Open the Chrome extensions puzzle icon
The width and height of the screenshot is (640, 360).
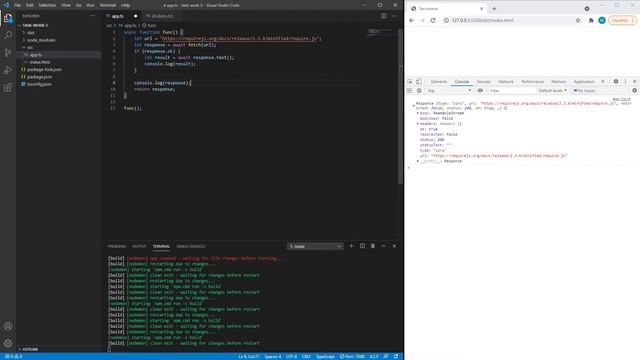(591, 20)
